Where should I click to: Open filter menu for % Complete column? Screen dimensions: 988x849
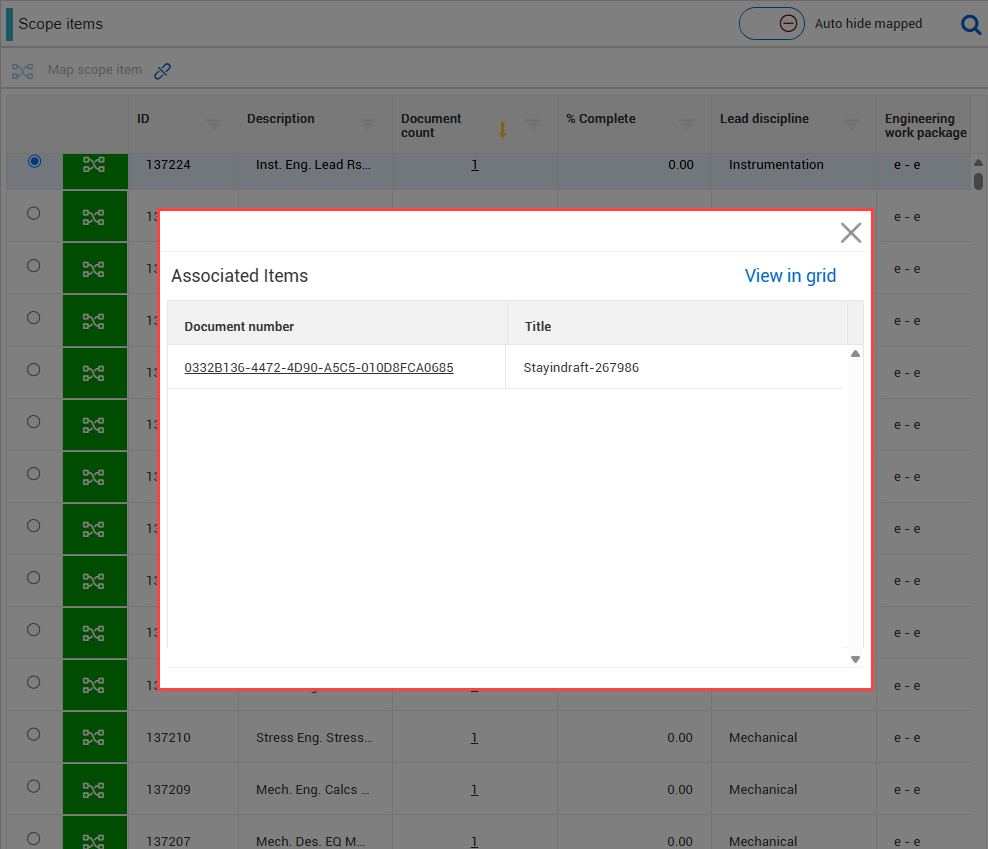point(686,125)
